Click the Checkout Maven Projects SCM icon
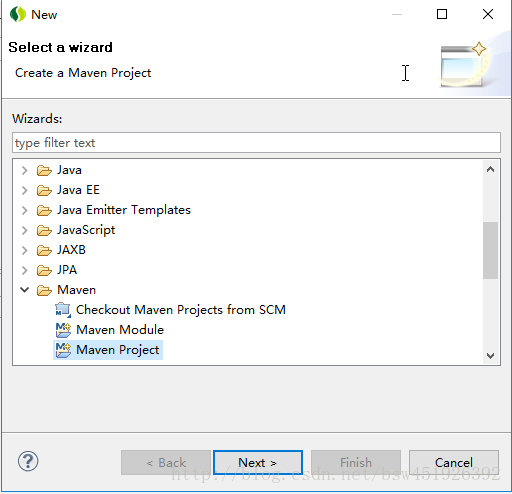Image resolution: width=512 pixels, height=494 pixels. 63,310
